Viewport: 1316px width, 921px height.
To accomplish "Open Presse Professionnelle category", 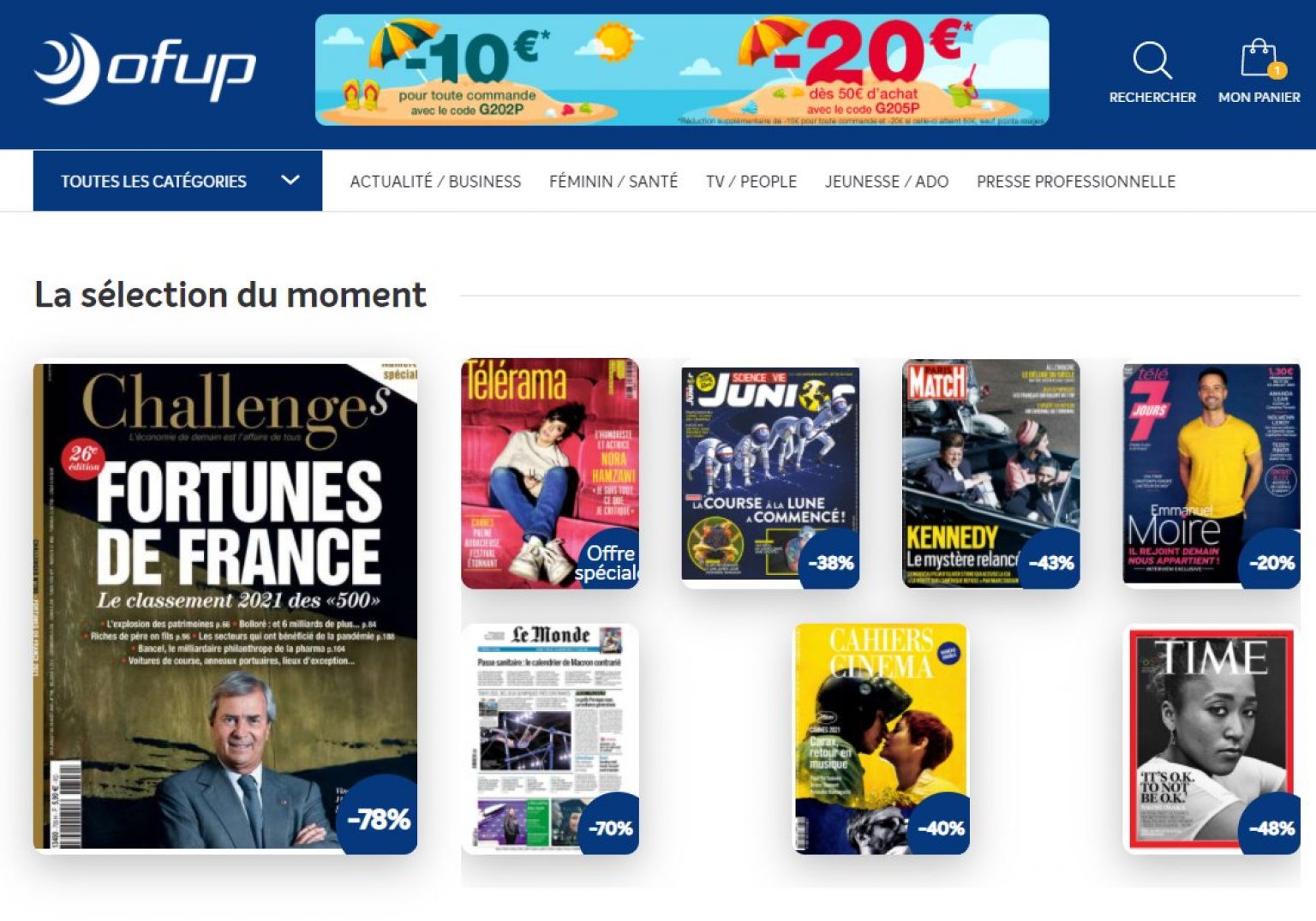I will 1076,182.
